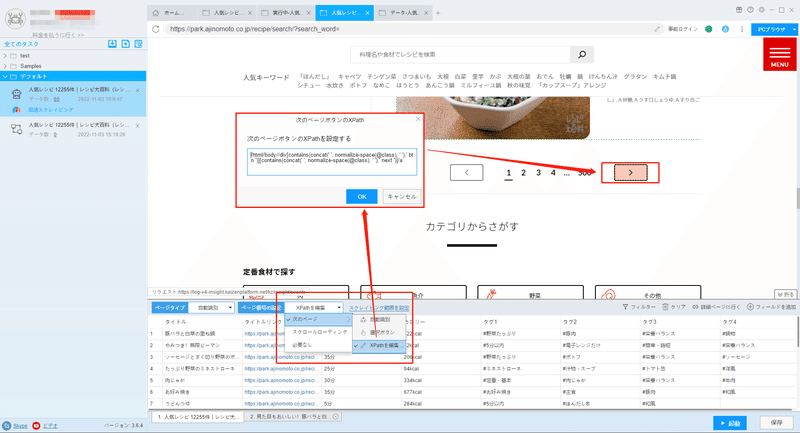Click the new tab plus icon
The width and height of the screenshot is (800, 433).
pyautogui.click(x=438, y=13)
